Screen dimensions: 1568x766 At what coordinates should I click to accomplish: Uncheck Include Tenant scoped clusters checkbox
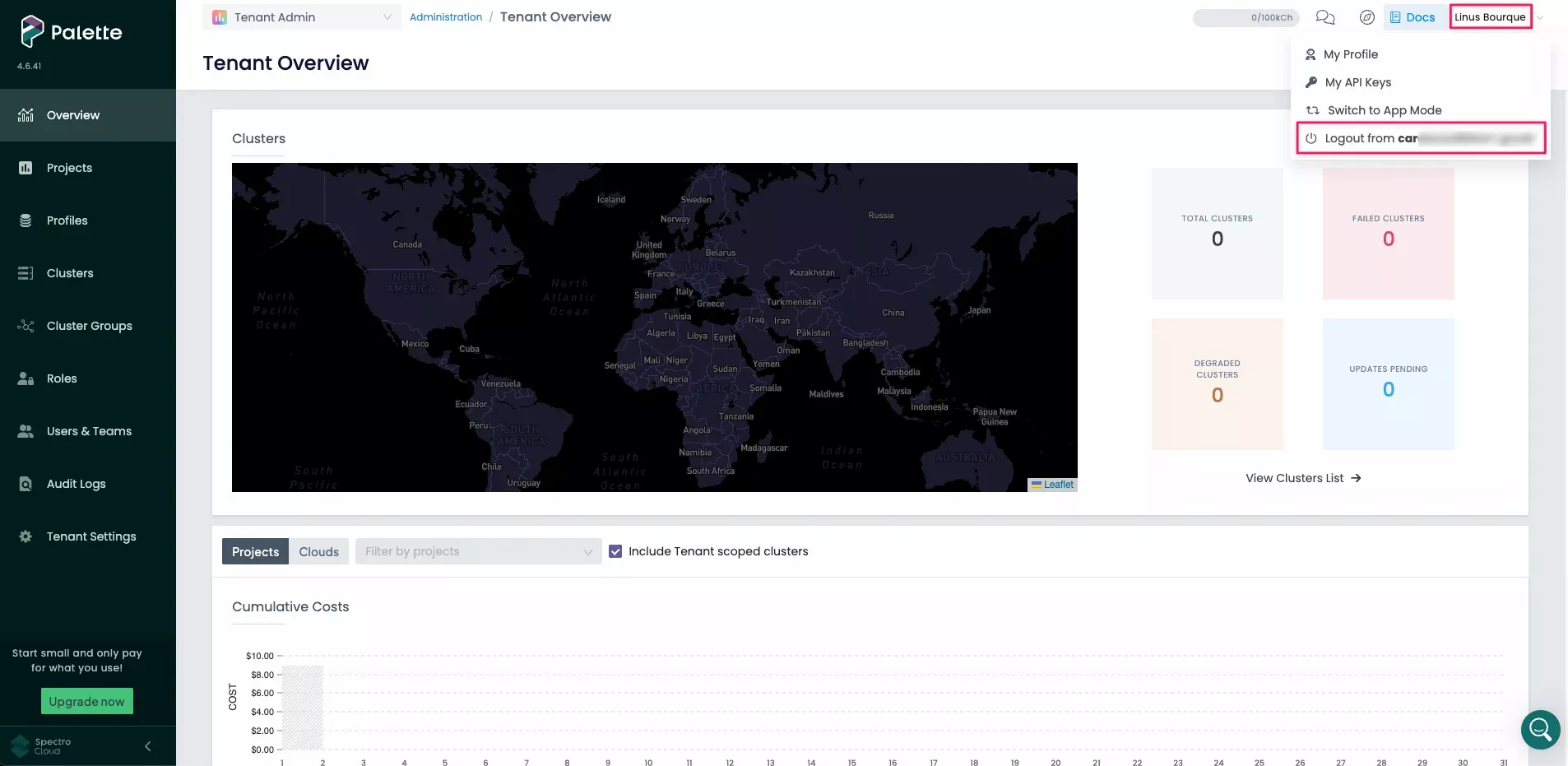pos(615,551)
